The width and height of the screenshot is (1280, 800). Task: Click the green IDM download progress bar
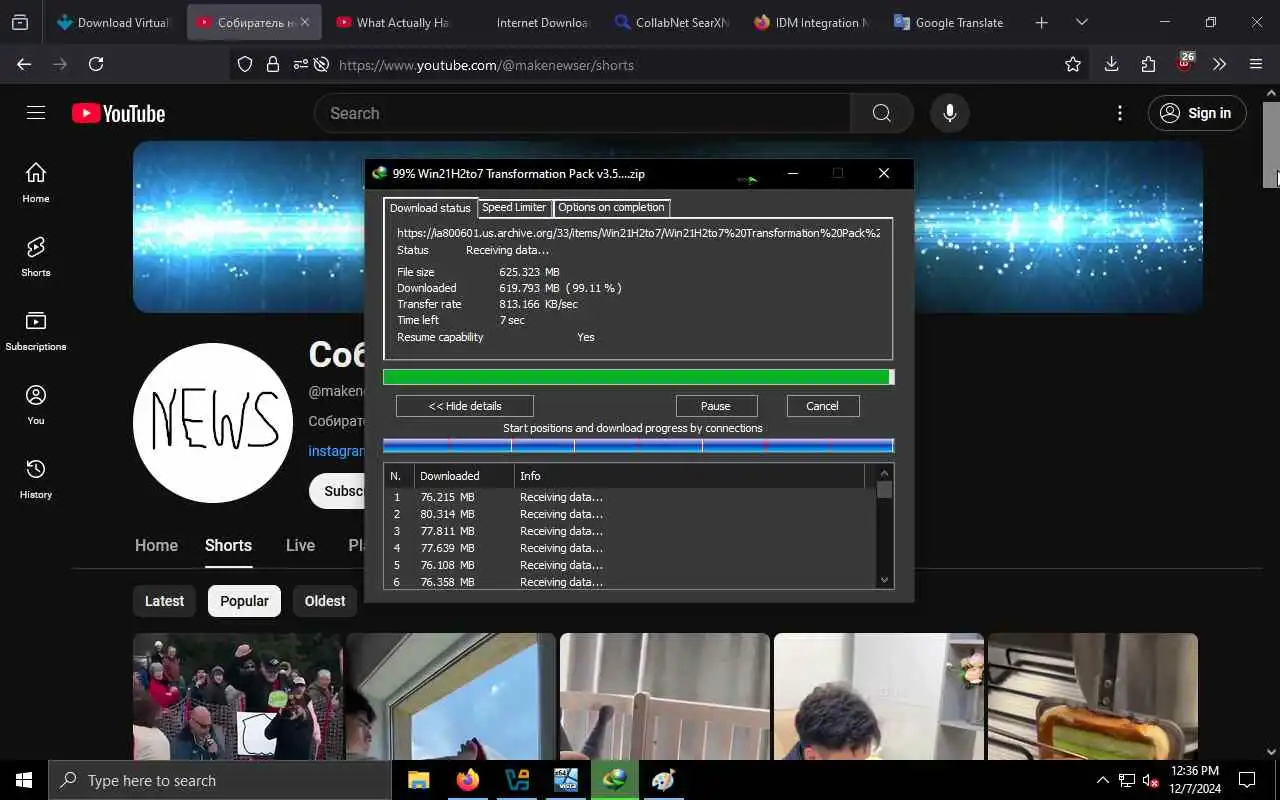[638, 377]
